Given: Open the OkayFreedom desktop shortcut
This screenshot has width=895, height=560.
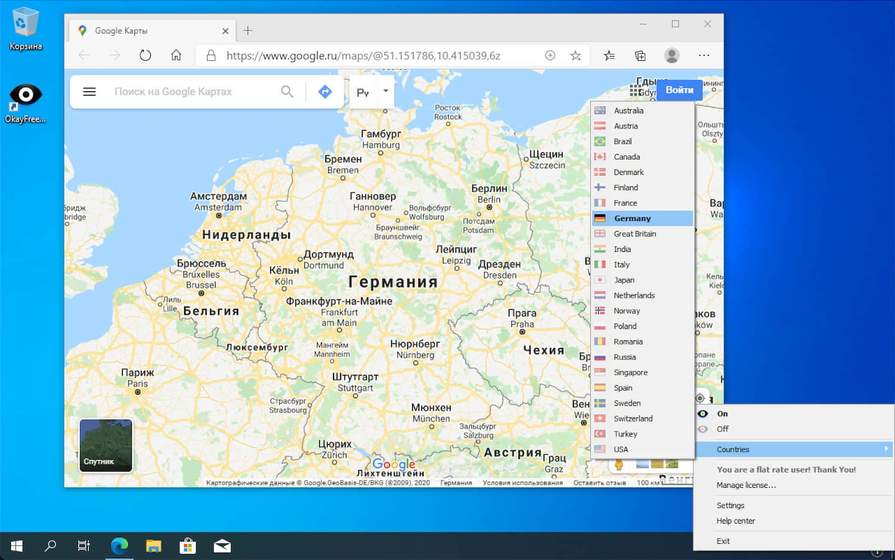Looking at the screenshot, I should [25, 103].
